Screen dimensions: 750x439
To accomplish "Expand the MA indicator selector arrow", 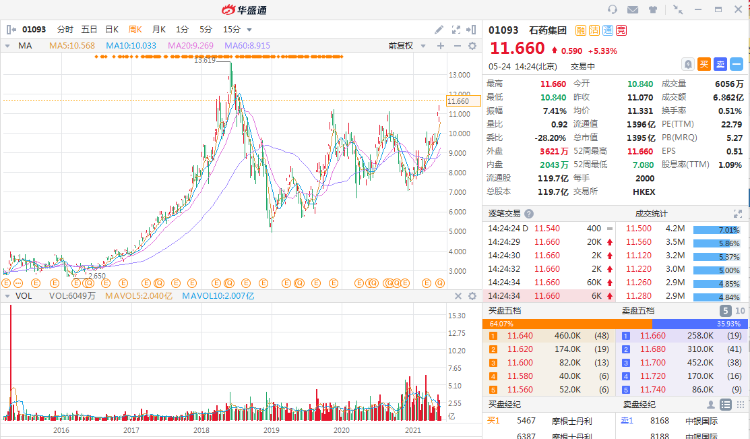I will coord(8,45).
